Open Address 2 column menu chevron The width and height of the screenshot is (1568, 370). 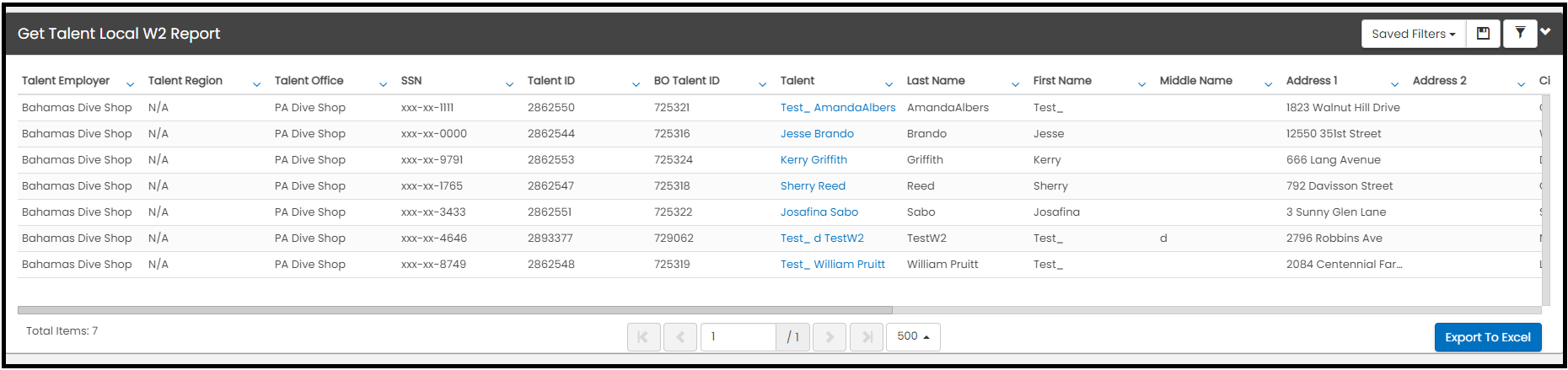(1521, 84)
